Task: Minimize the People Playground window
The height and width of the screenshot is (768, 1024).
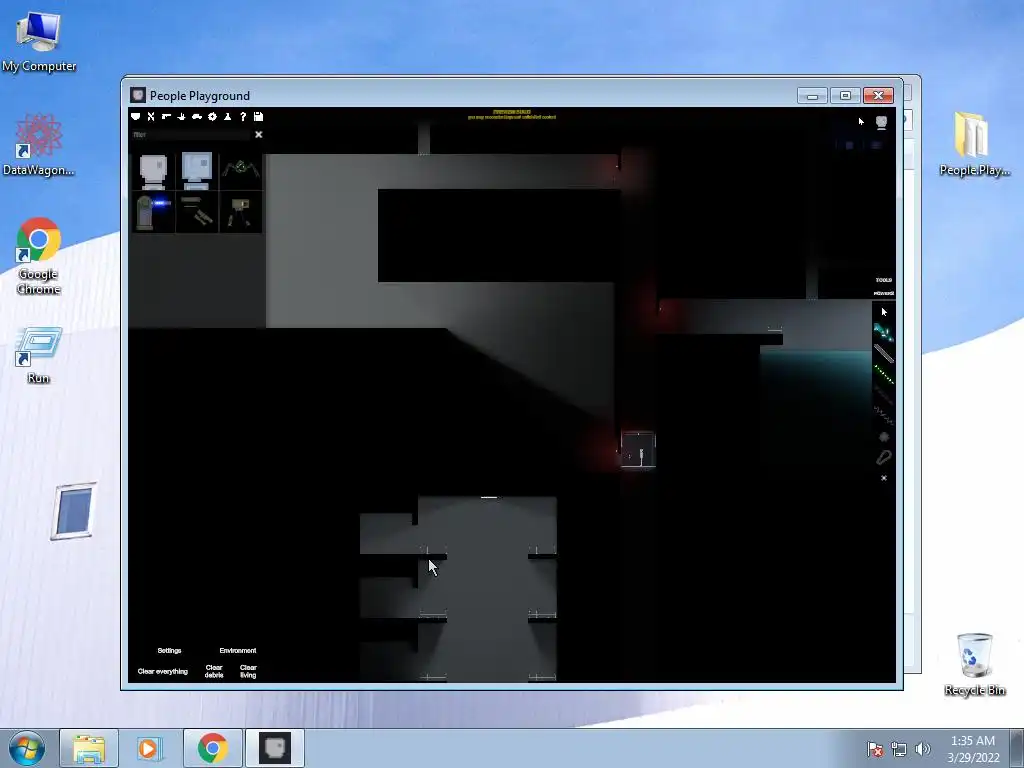Action: pyautogui.click(x=812, y=96)
